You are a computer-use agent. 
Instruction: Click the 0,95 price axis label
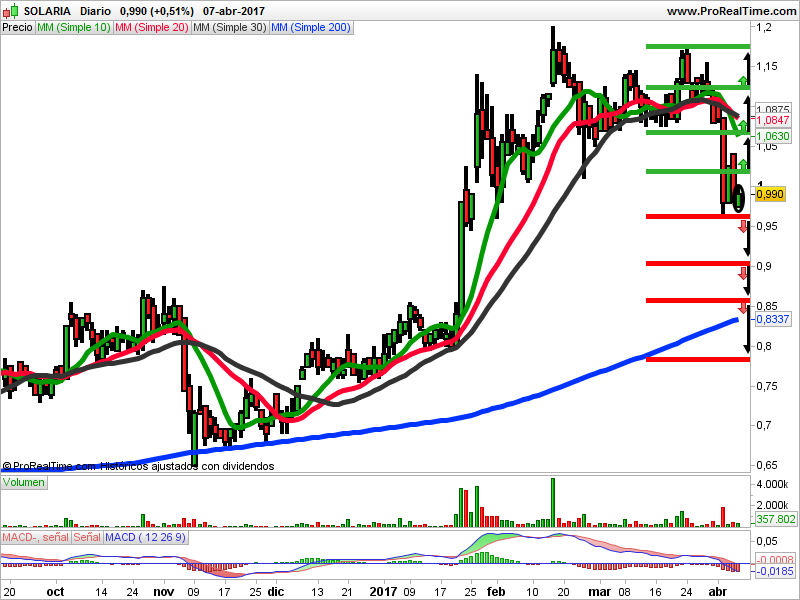click(767, 226)
